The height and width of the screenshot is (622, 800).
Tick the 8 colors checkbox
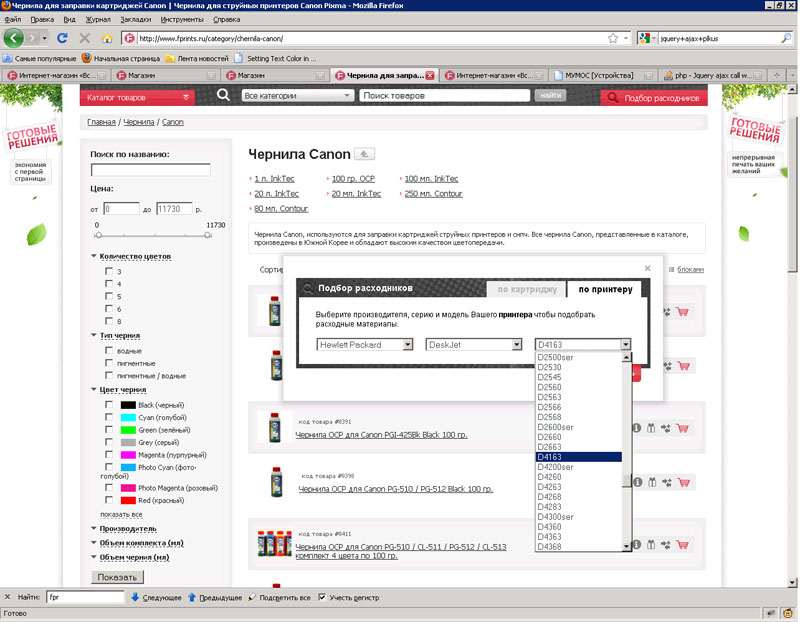(x=109, y=321)
